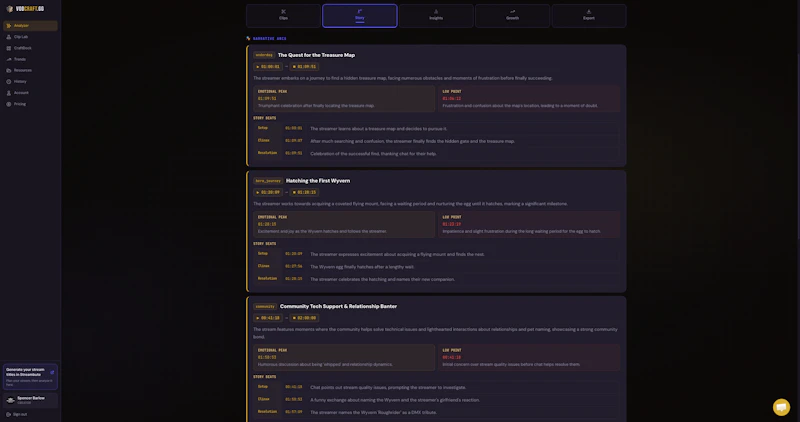
Task: Click the VODCRAFT.GG logo
Action: (x=26, y=9)
